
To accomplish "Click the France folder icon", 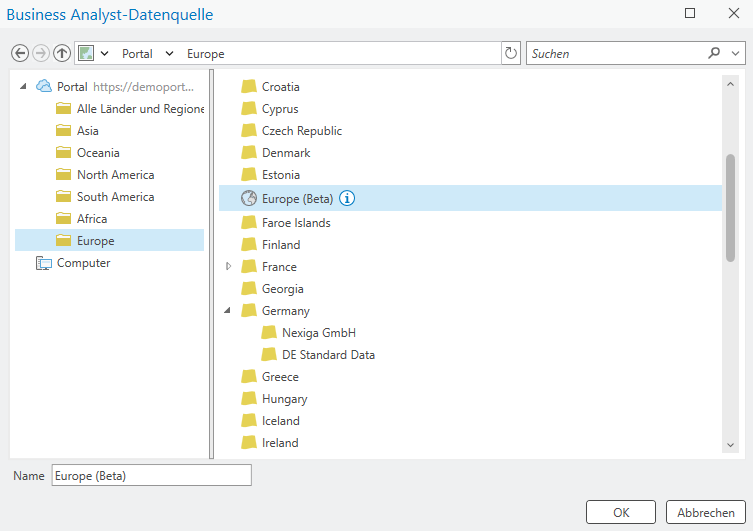I will coord(249,266).
